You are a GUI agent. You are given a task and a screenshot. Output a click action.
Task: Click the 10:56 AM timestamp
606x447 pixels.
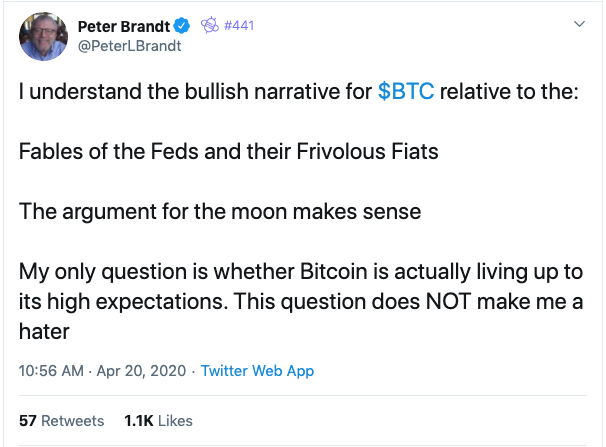pyautogui.click(x=51, y=371)
